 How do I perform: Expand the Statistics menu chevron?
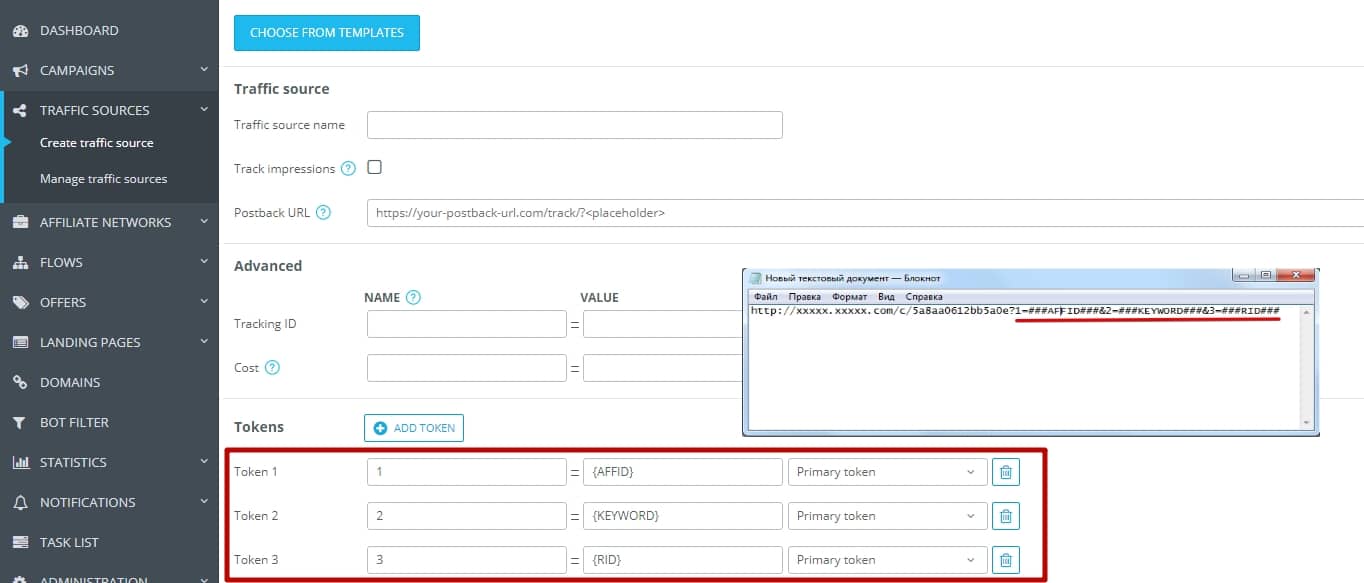[x=204, y=462]
